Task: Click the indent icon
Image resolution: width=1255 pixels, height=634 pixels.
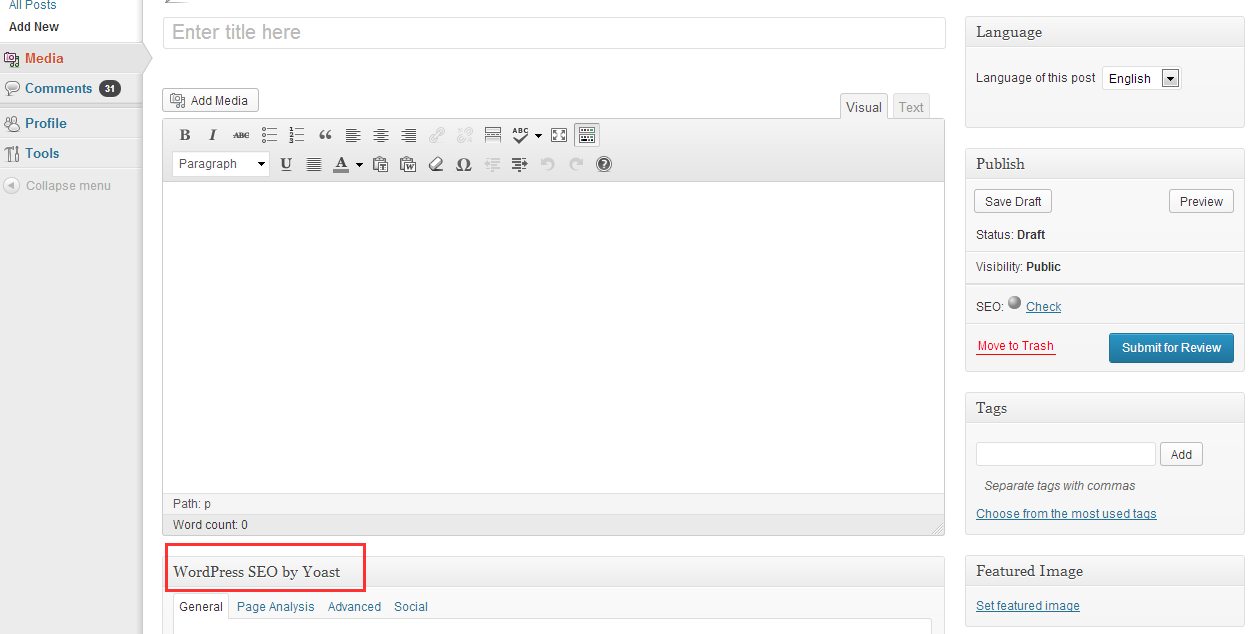Action: [519, 164]
